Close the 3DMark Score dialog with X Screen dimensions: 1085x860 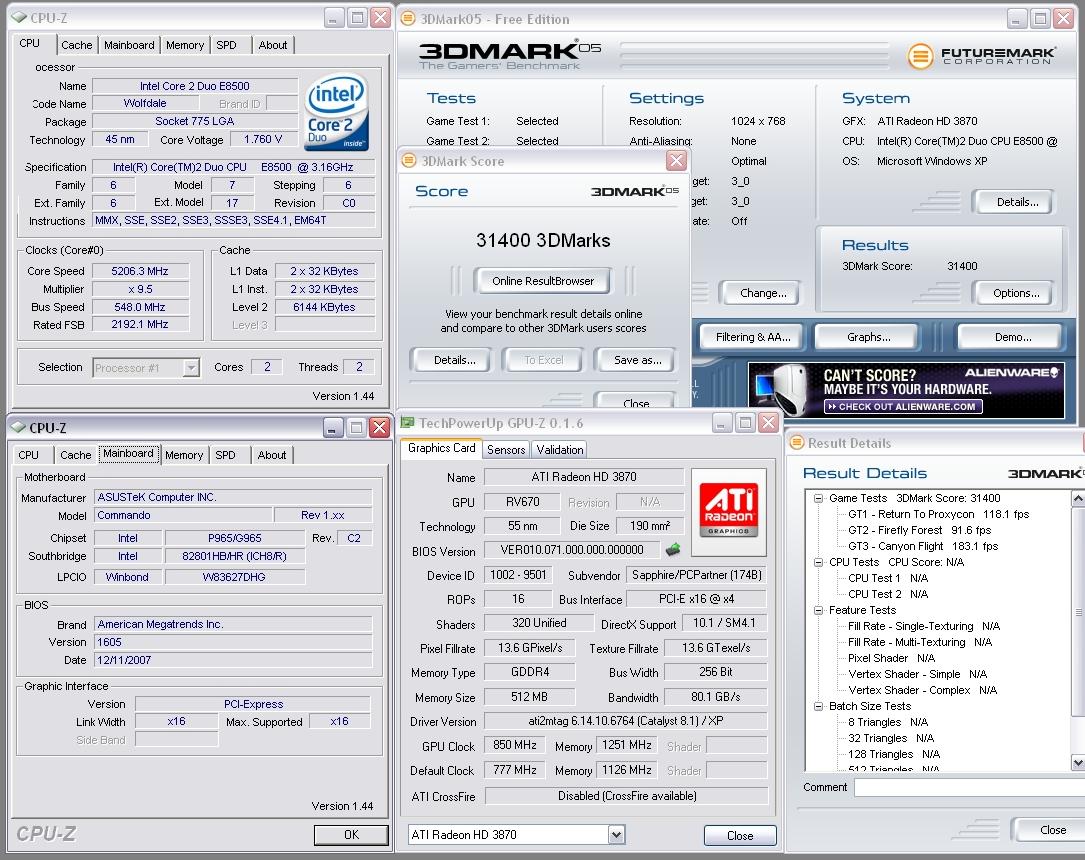tap(676, 161)
